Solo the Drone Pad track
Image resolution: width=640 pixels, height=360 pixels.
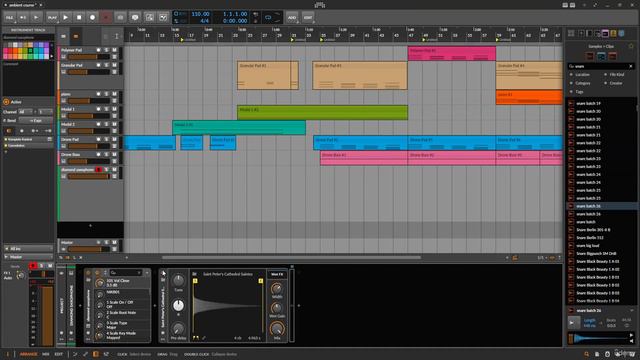click(107, 139)
